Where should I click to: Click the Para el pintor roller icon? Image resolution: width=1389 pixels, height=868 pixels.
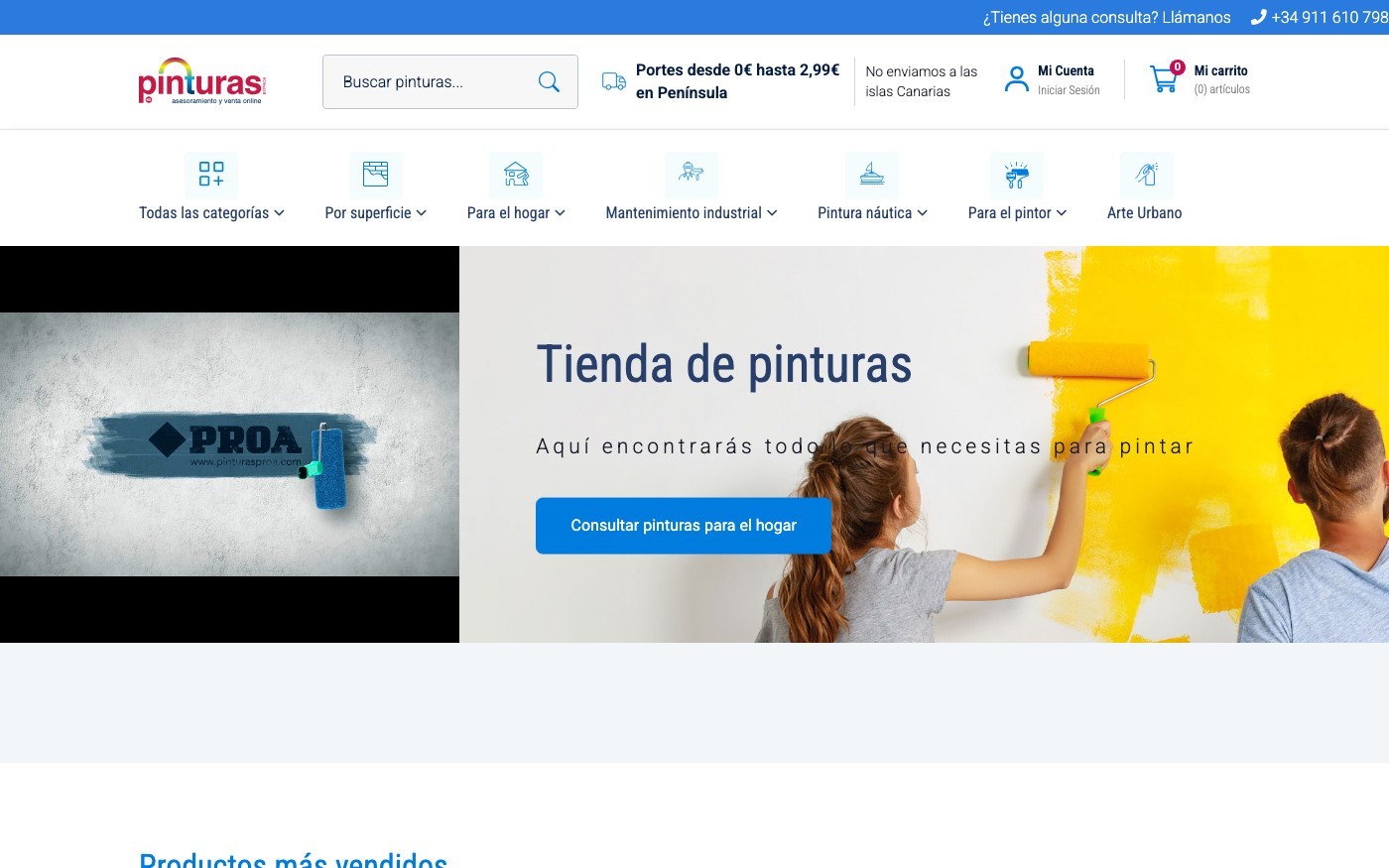click(1017, 175)
